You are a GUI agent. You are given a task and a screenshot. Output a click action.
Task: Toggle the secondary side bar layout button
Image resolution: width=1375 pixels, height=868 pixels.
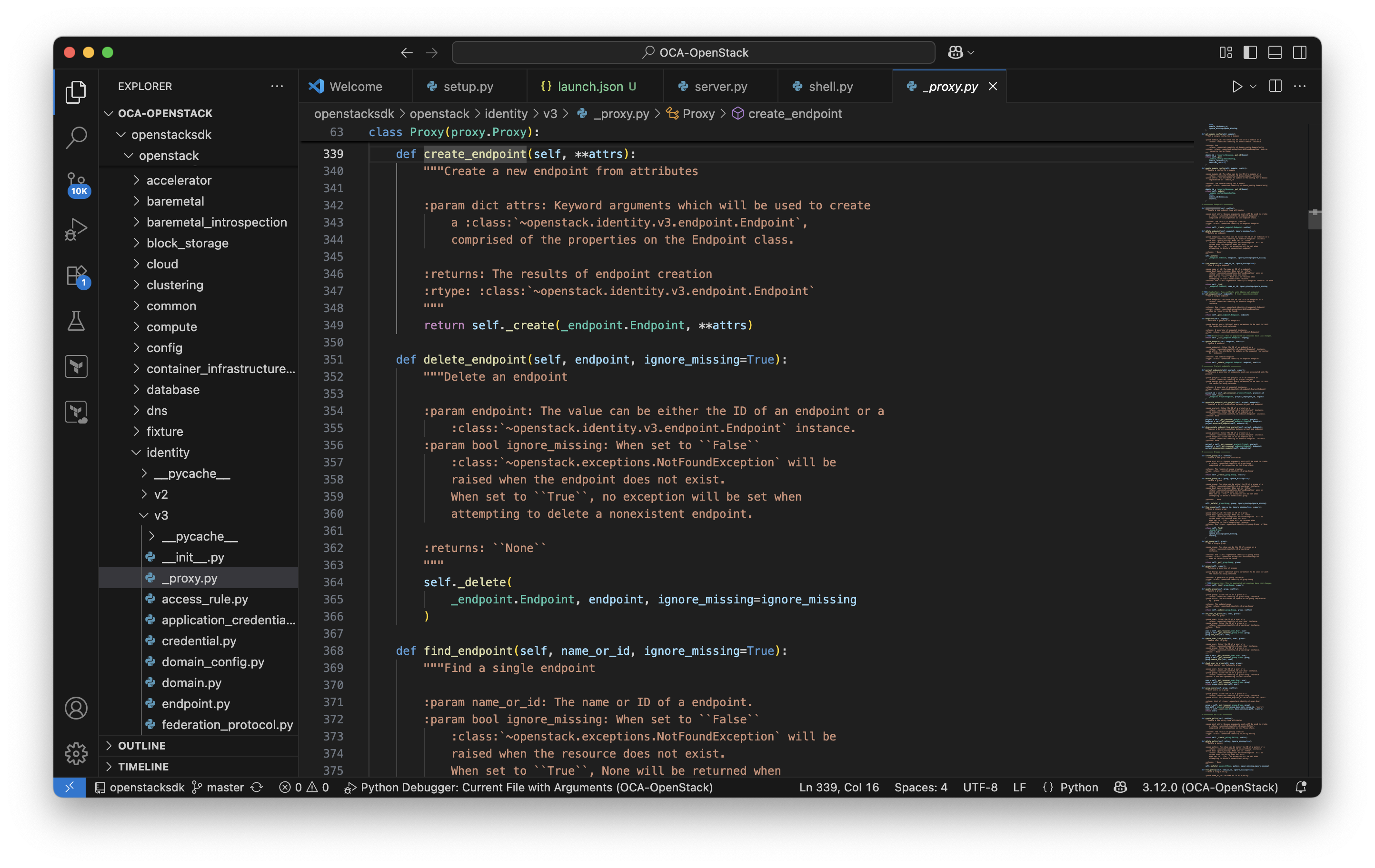[1300, 52]
